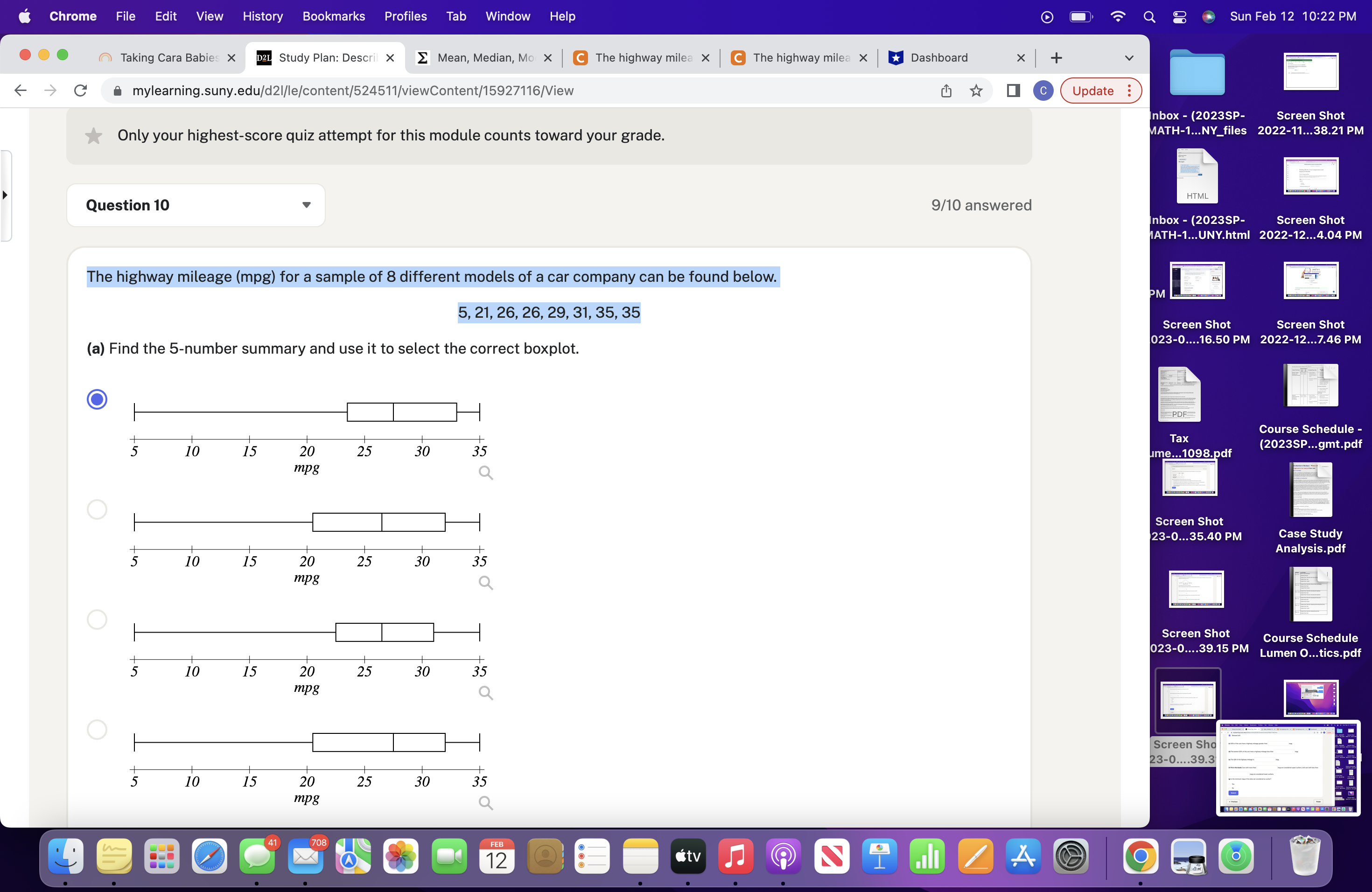Choose the last boxplot option
This screenshot has width=1372, height=892.
click(x=97, y=730)
